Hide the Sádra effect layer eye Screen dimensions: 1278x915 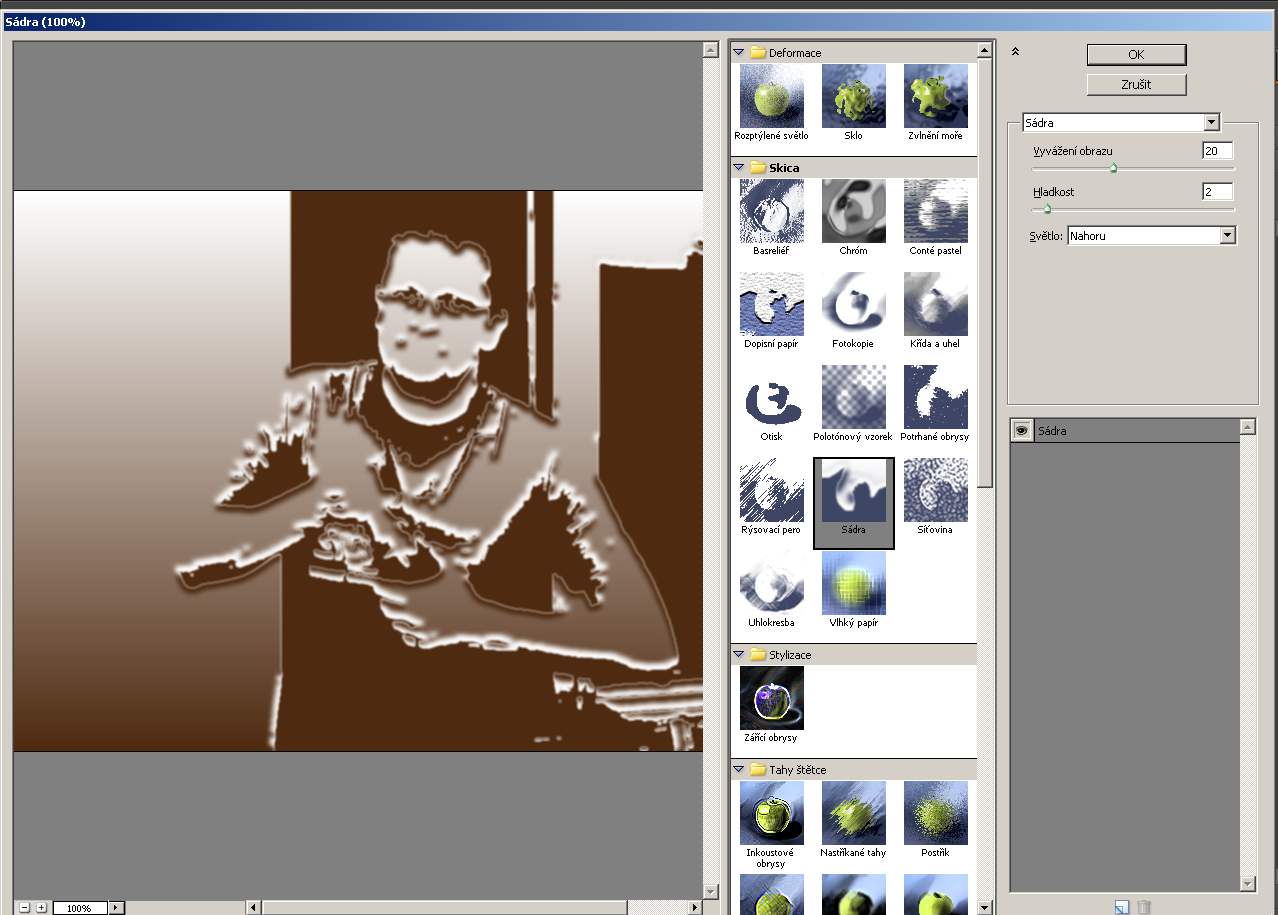tap(1021, 430)
